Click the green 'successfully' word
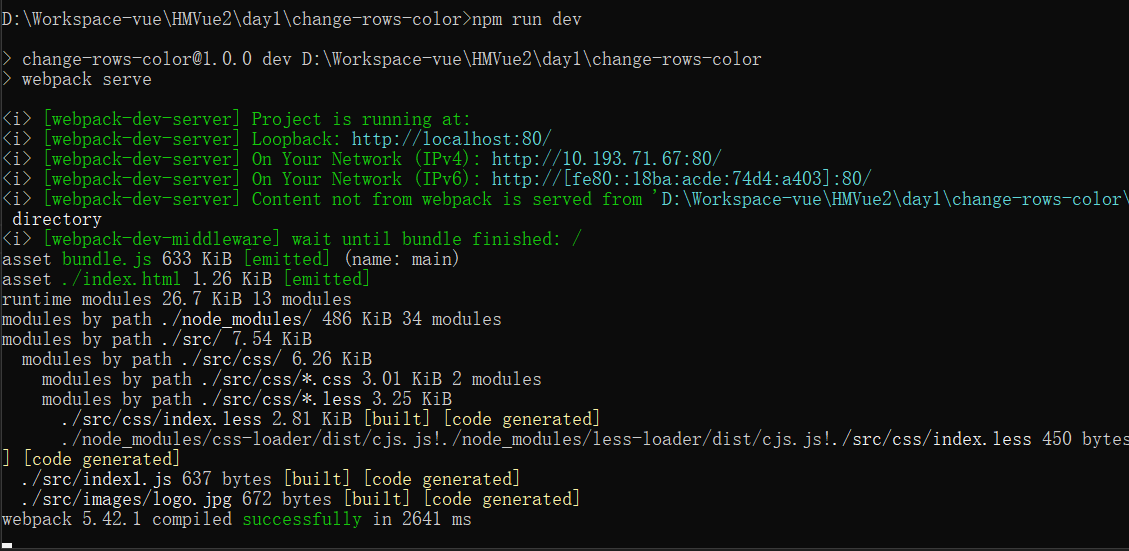The image size is (1129, 551). (x=302, y=519)
